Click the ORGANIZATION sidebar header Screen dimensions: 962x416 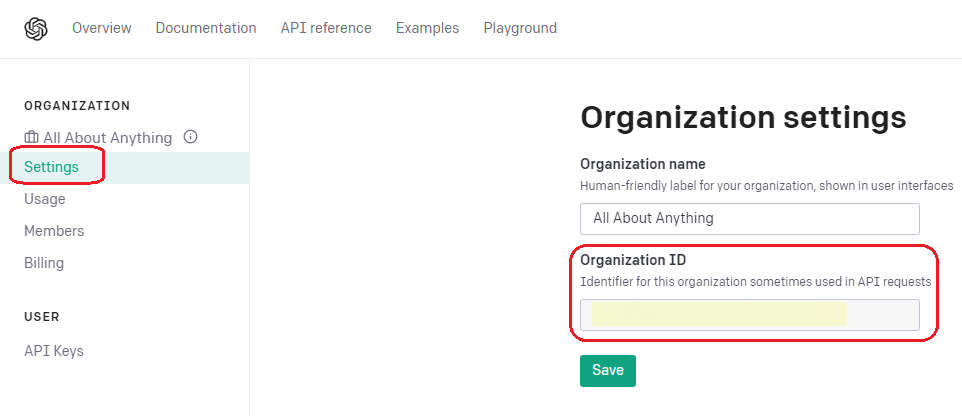77,106
